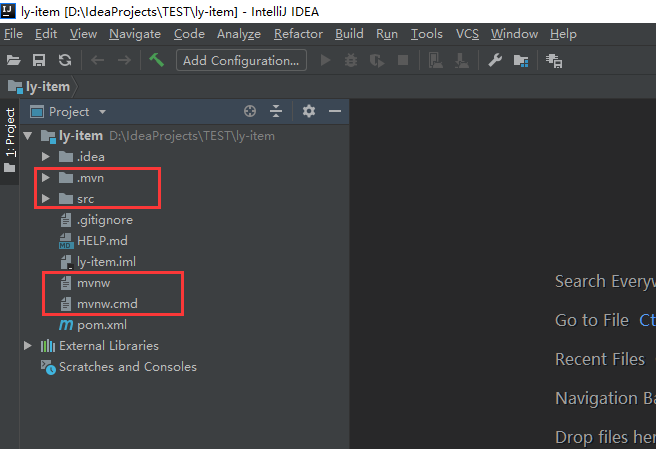Click the Run with Coverage icon
656x449 pixels.
coord(377,61)
